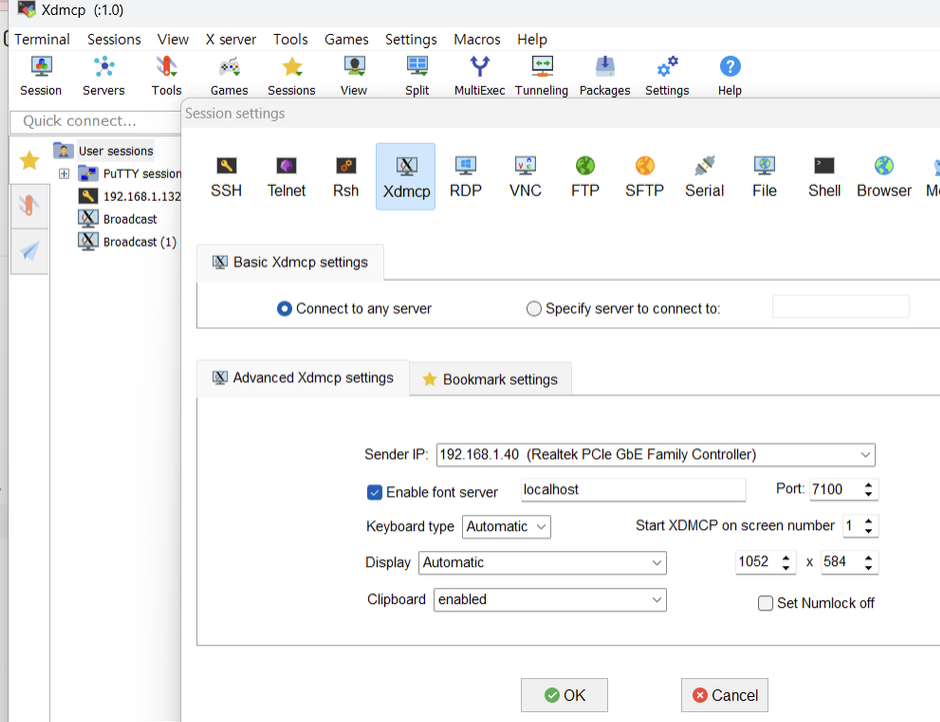Viewport: 940px width, 722px height.
Task: Click the Quick connect input field
Action: click(x=96, y=122)
